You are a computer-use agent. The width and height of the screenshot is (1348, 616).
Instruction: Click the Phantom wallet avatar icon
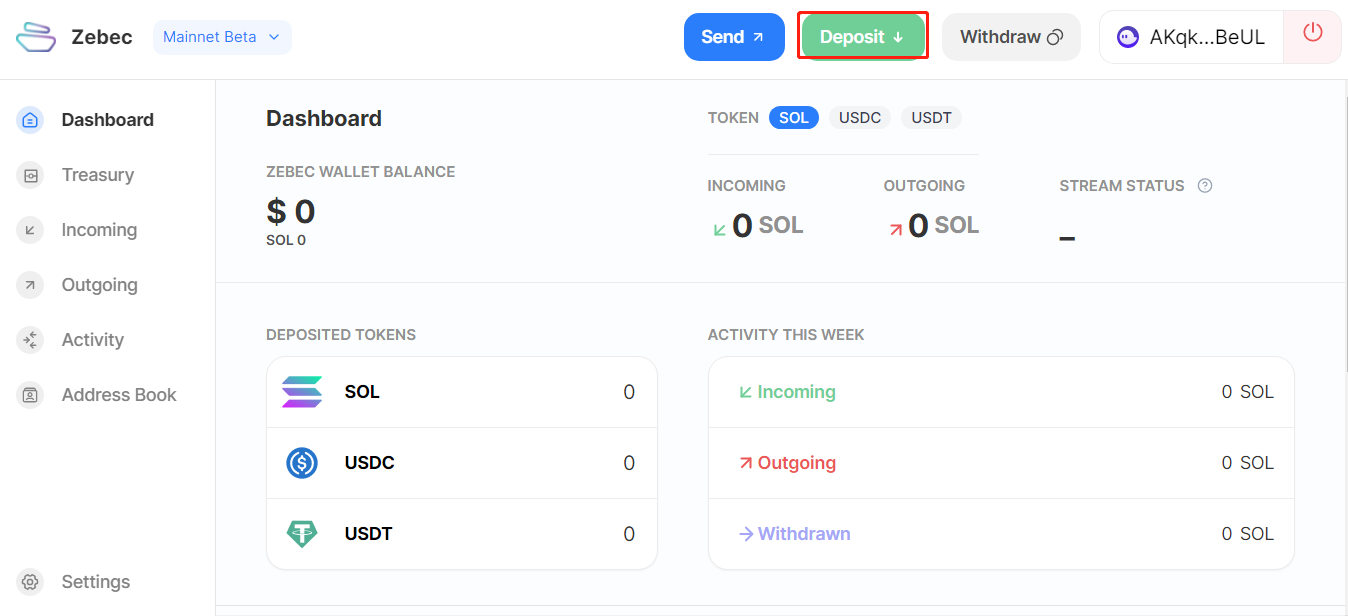tap(1127, 37)
